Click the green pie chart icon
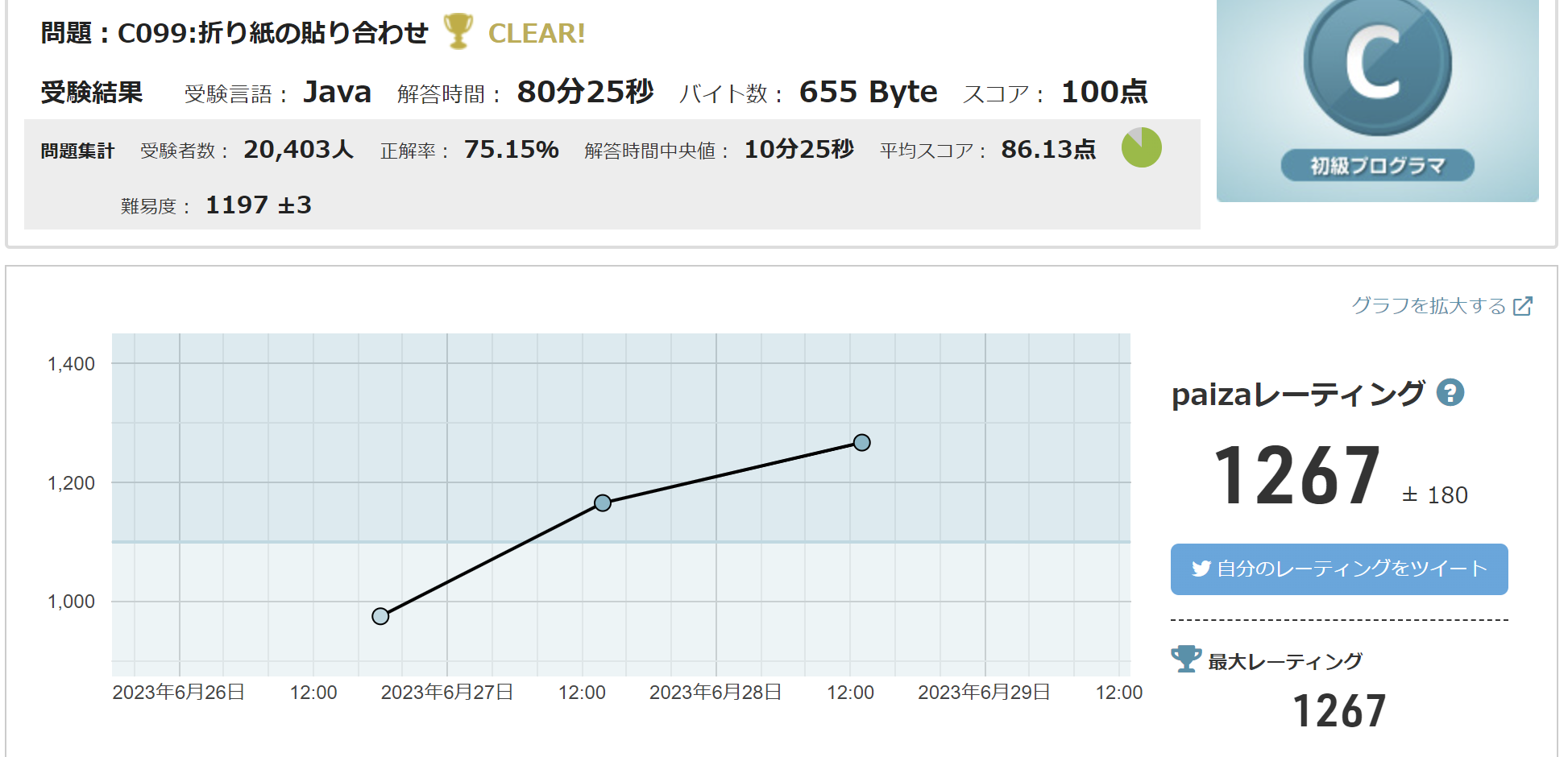This screenshot has width=1568, height=757. [1141, 148]
